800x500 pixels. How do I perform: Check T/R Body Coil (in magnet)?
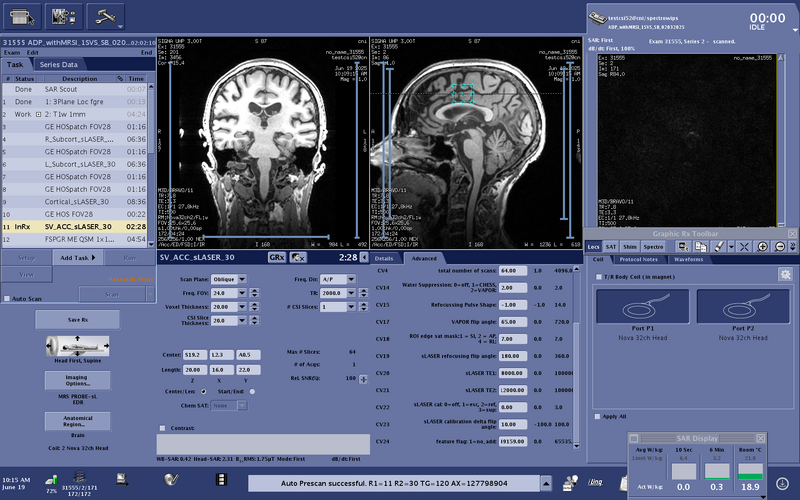pyautogui.click(x=599, y=277)
